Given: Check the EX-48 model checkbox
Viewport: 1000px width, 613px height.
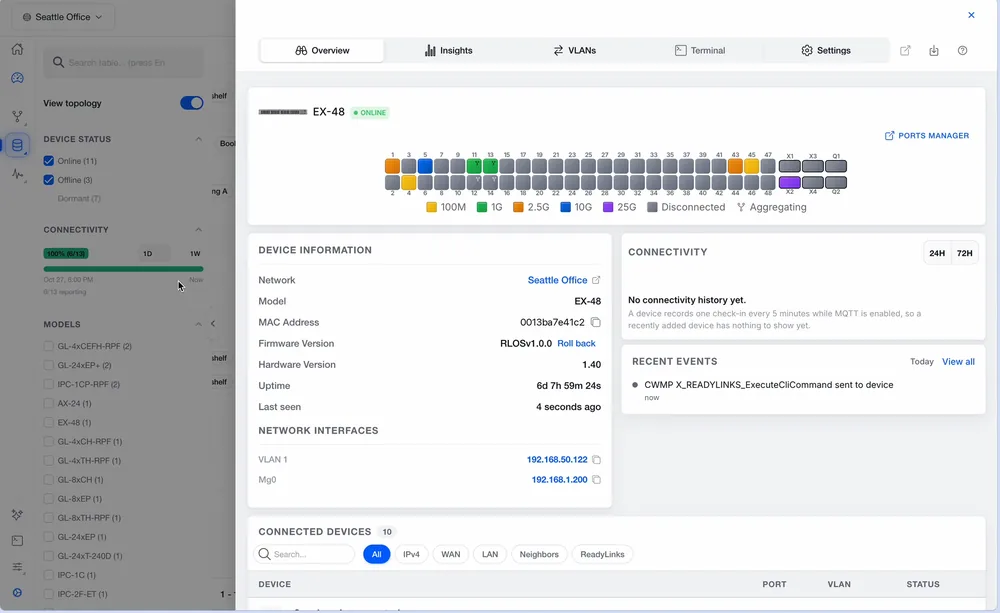Looking at the screenshot, I should (x=48, y=422).
